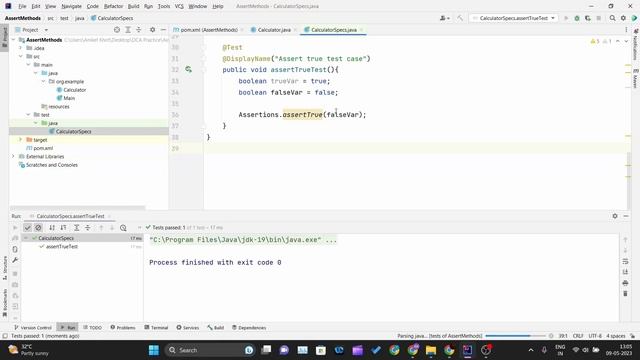Open the Build tool window
Screen dimensions: 640x360
(x=216, y=327)
